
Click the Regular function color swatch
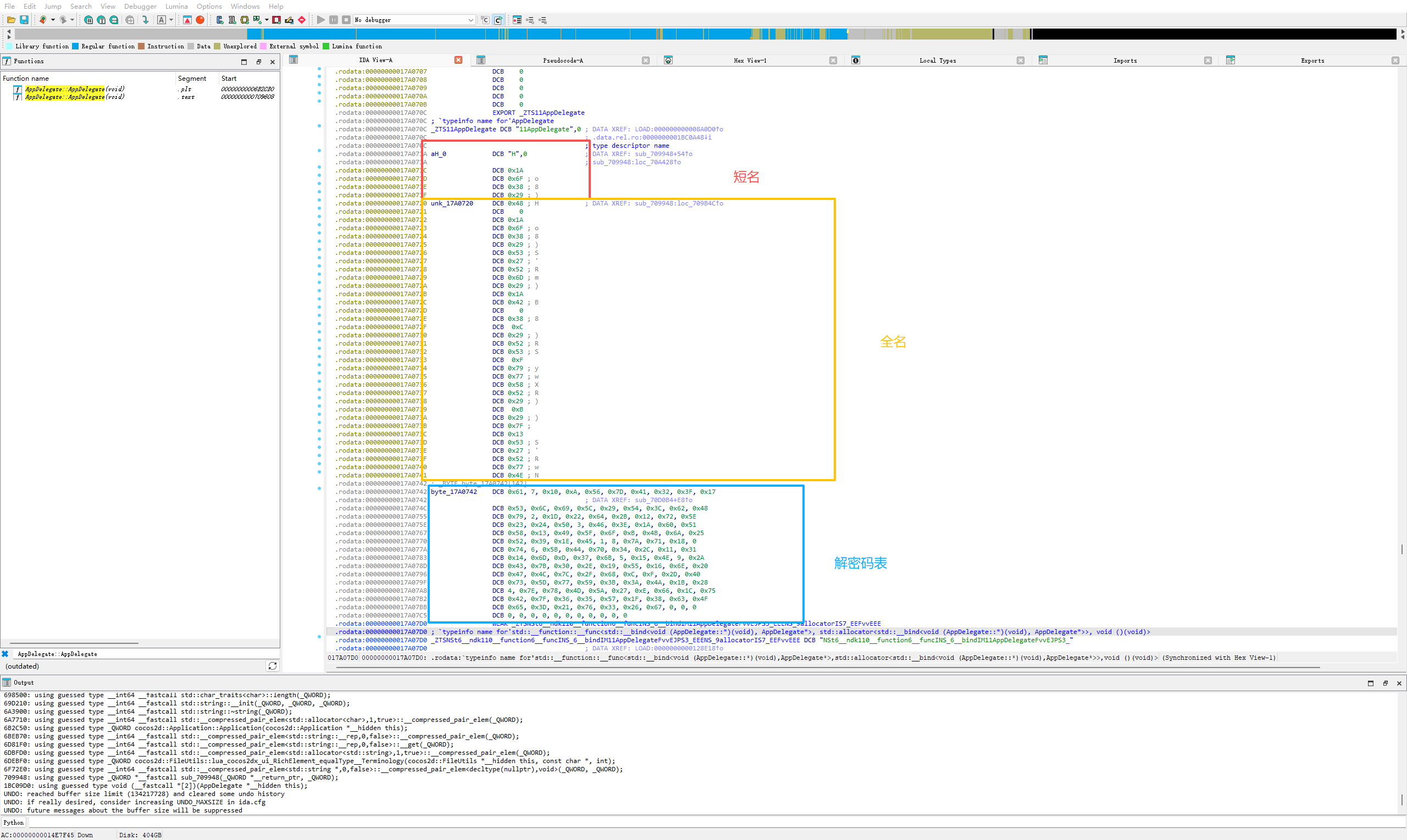75,46
